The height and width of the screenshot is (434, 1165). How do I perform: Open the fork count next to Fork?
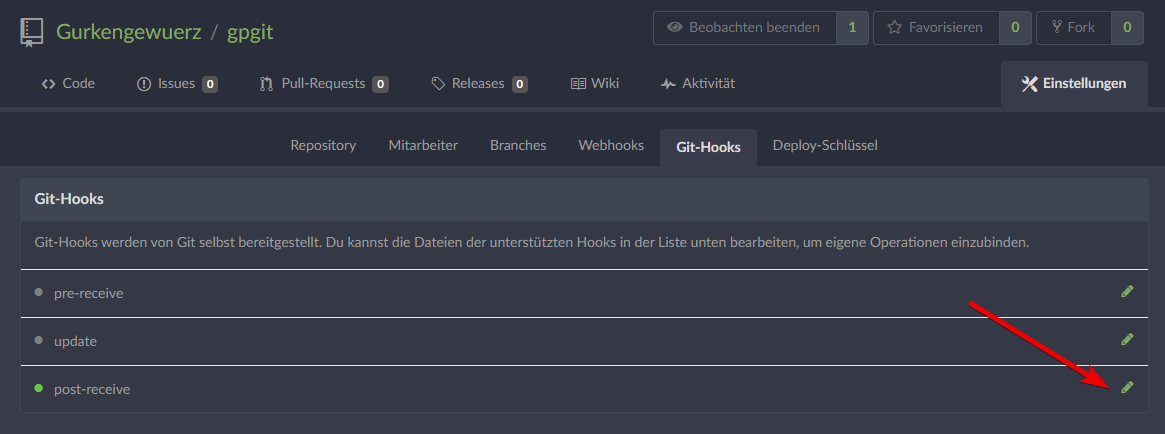click(x=1127, y=28)
